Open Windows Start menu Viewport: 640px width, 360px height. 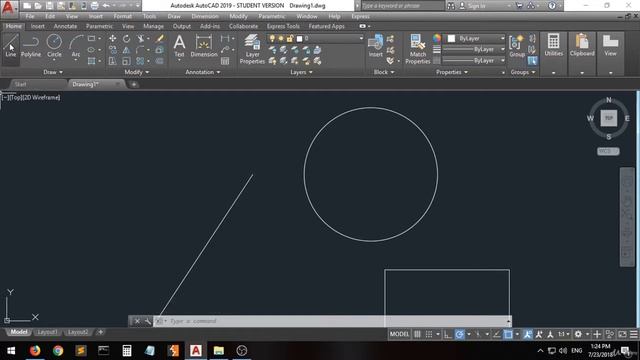[11, 351]
